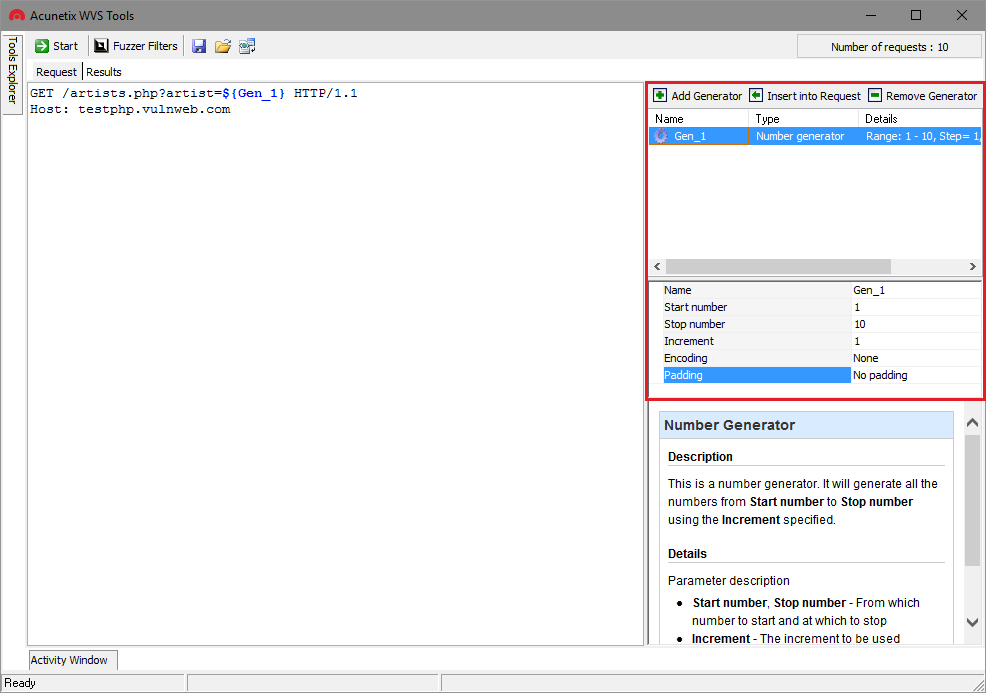Click in the GET request line text
The image size is (986, 693).
[194, 93]
